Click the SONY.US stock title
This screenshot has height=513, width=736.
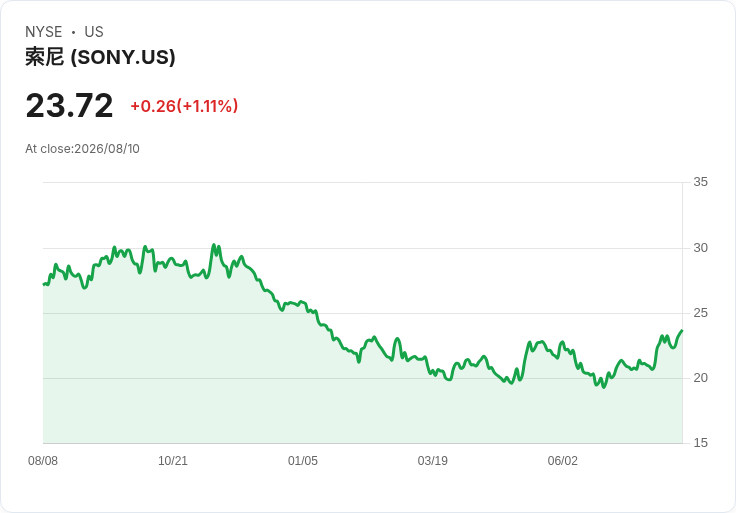coord(100,57)
